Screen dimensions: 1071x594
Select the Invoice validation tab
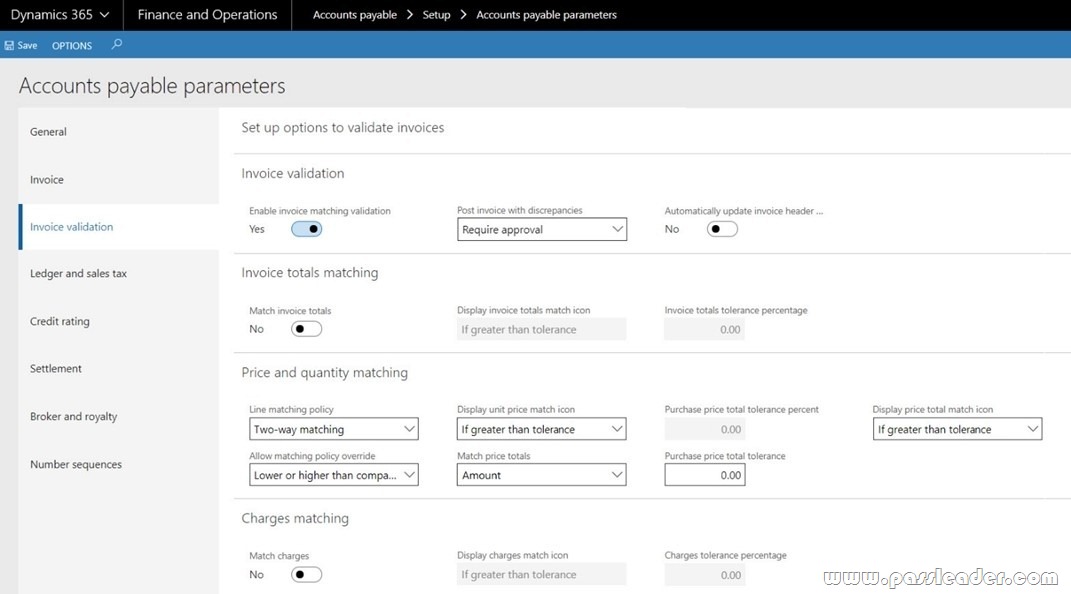[118, 227]
